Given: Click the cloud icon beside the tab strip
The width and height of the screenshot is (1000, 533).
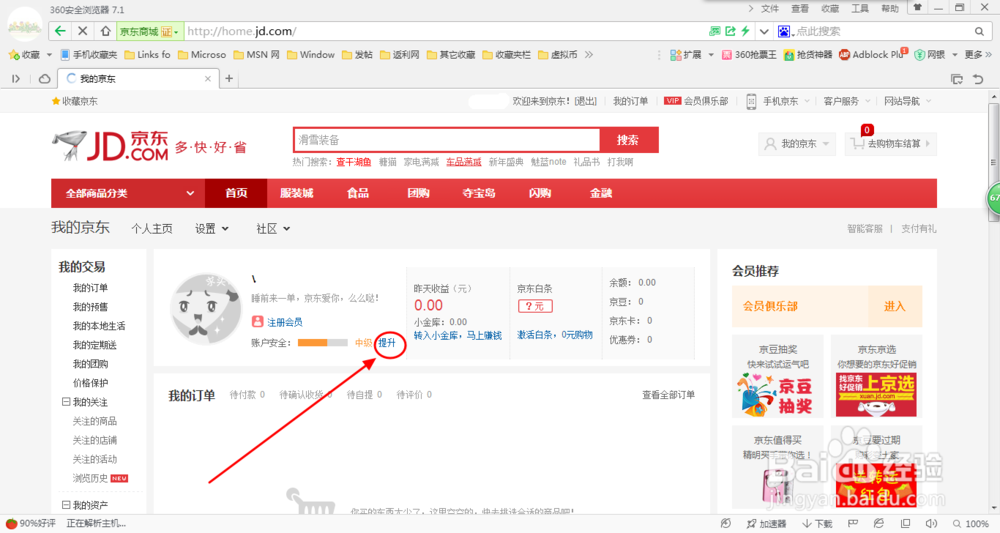Looking at the screenshot, I should point(45,78).
